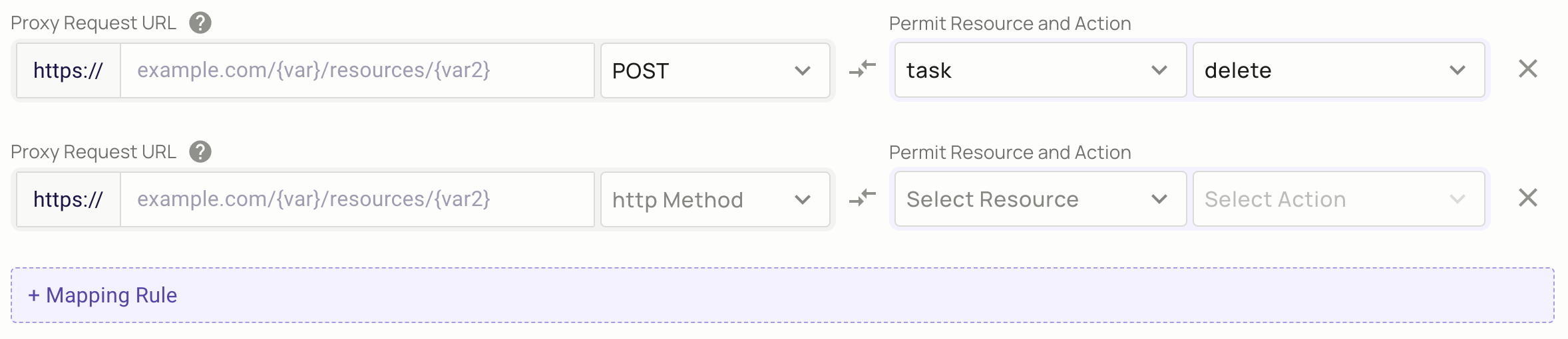Open the POST method dropdown

click(715, 70)
